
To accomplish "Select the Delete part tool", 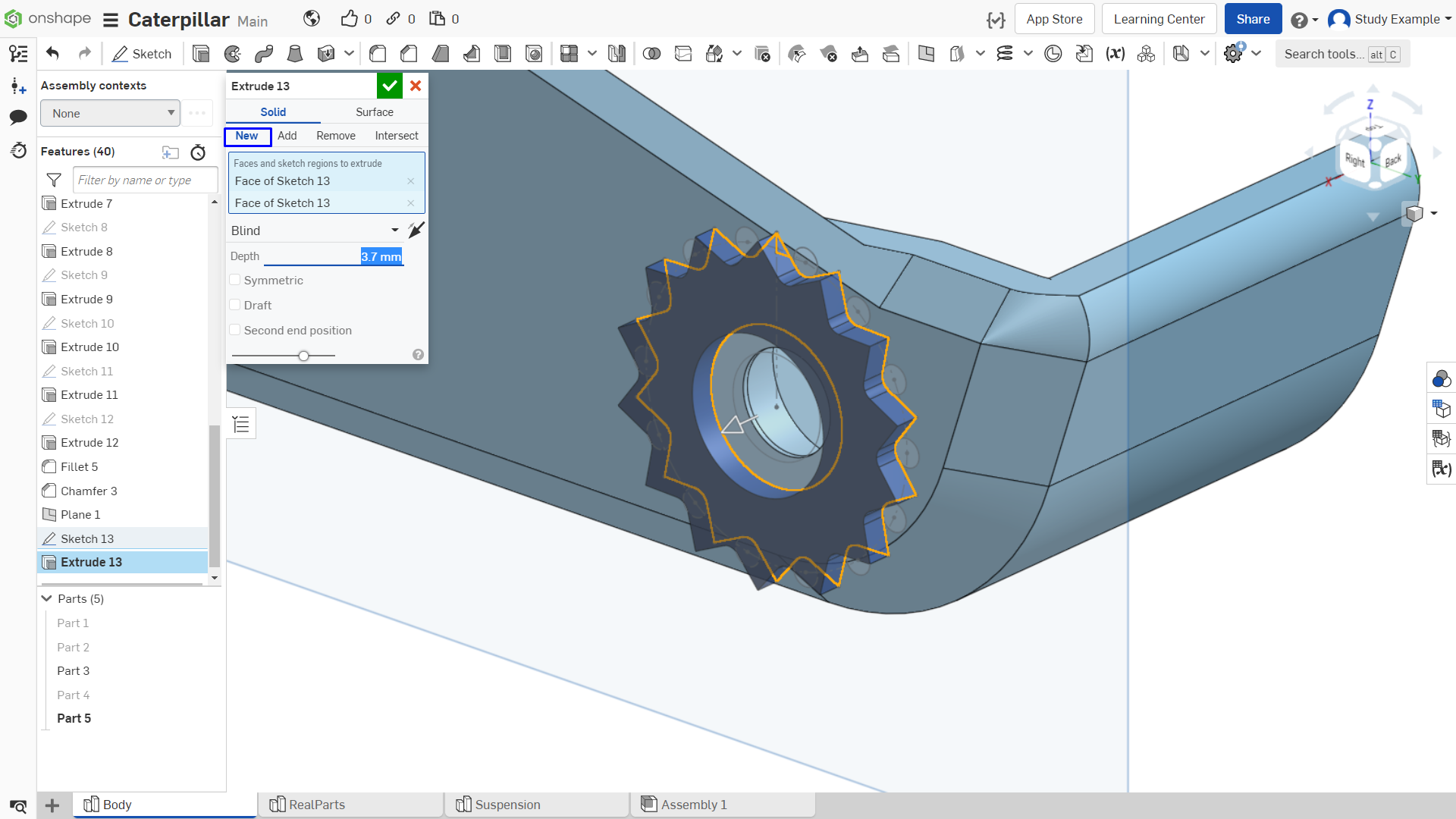I will click(x=762, y=54).
